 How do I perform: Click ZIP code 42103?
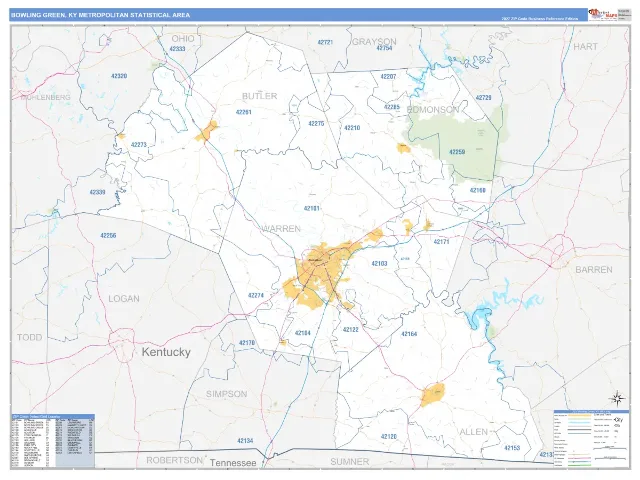(379, 264)
